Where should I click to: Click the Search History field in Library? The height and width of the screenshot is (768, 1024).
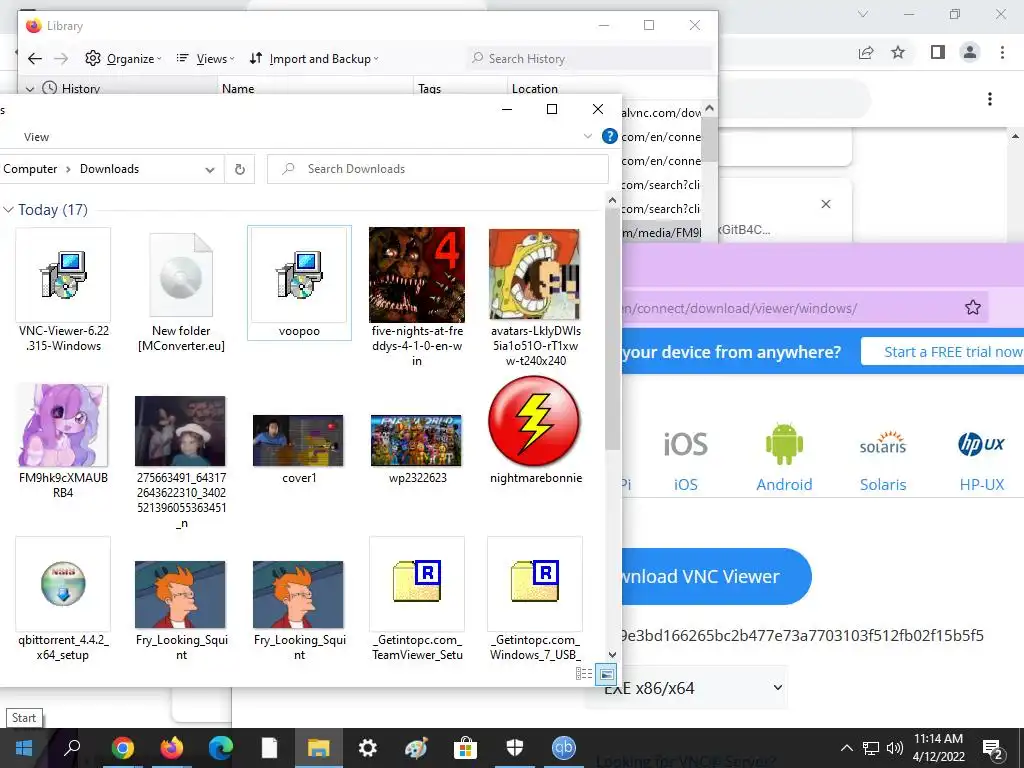click(590, 59)
